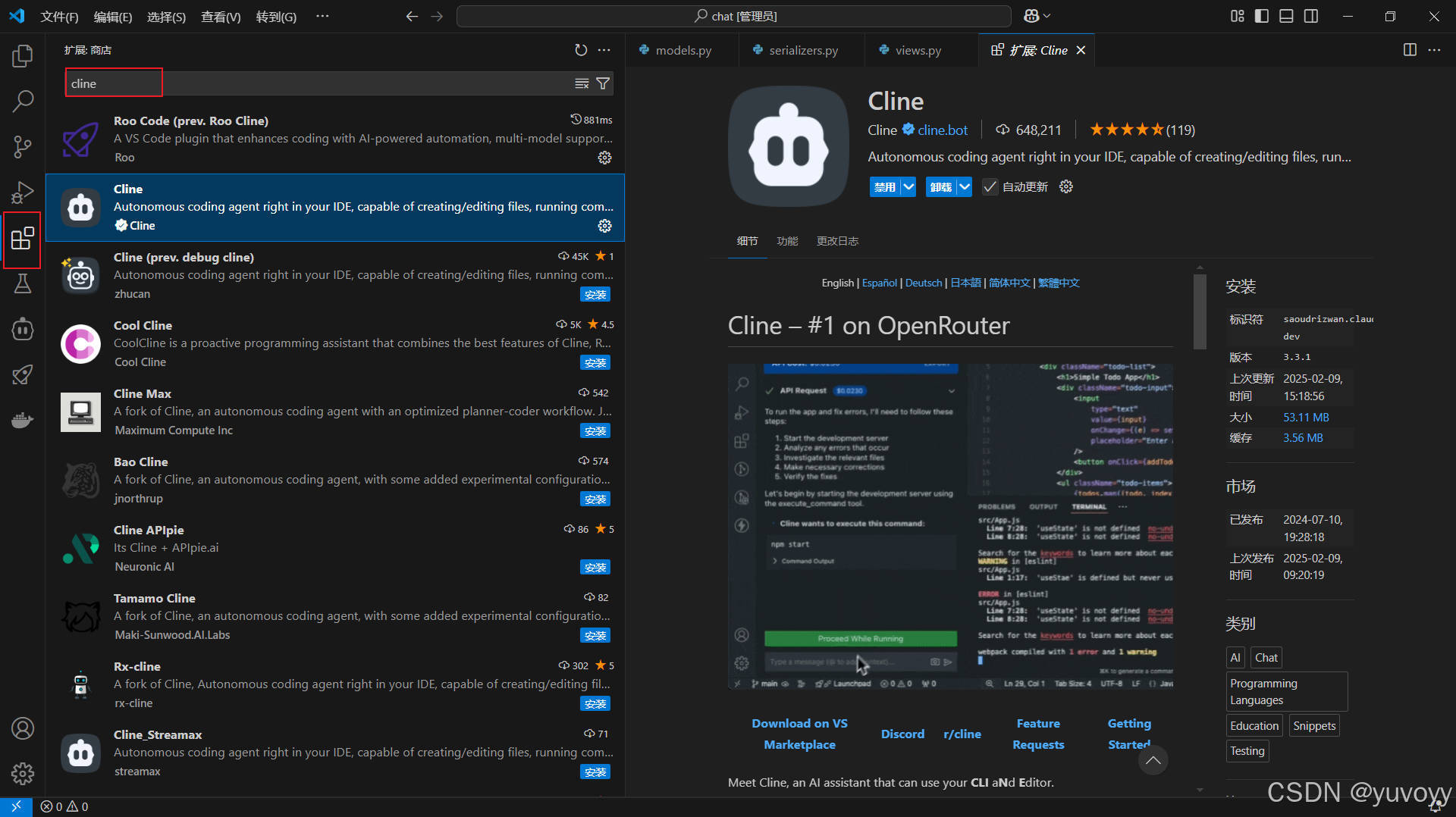Screen dimensions: 1456x817
Task: Visit the cline.bot publisher link
Action: [943, 130]
